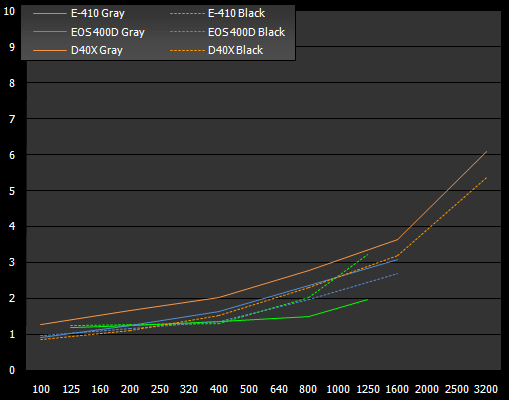Click the 400 ISO axis label

(x=219, y=389)
